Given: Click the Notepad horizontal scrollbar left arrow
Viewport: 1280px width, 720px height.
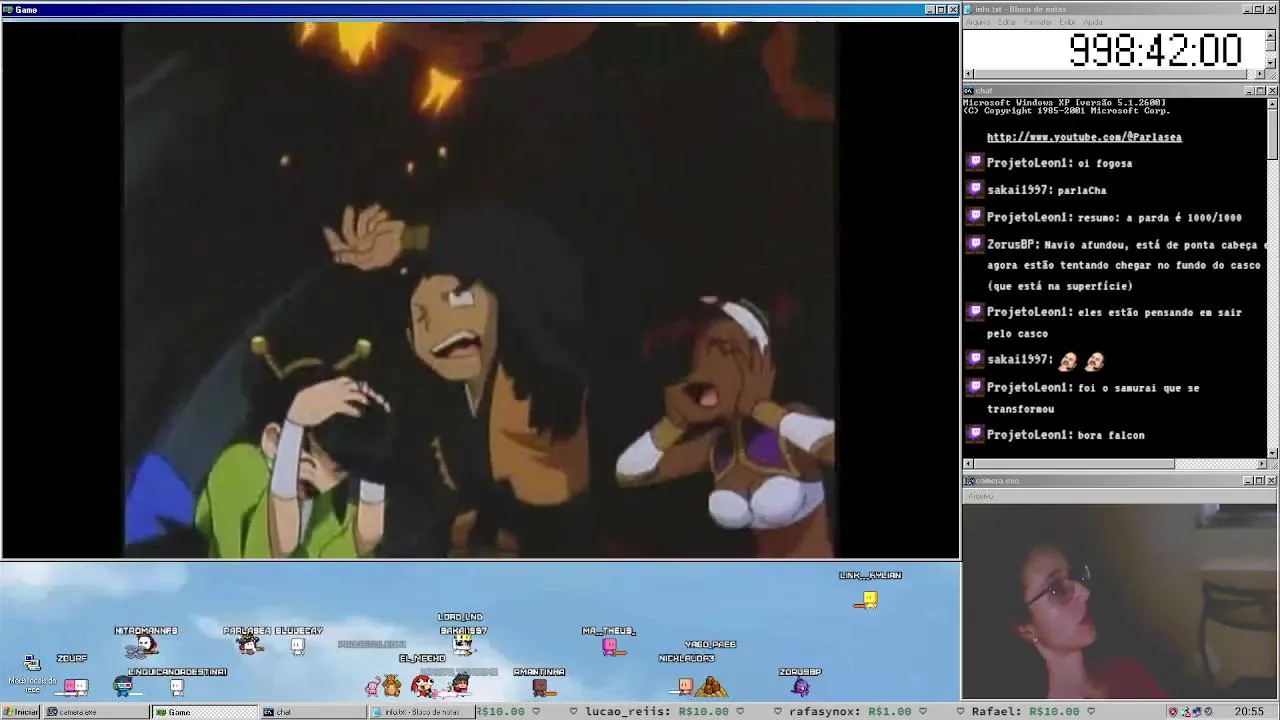Looking at the screenshot, I should (968, 74).
